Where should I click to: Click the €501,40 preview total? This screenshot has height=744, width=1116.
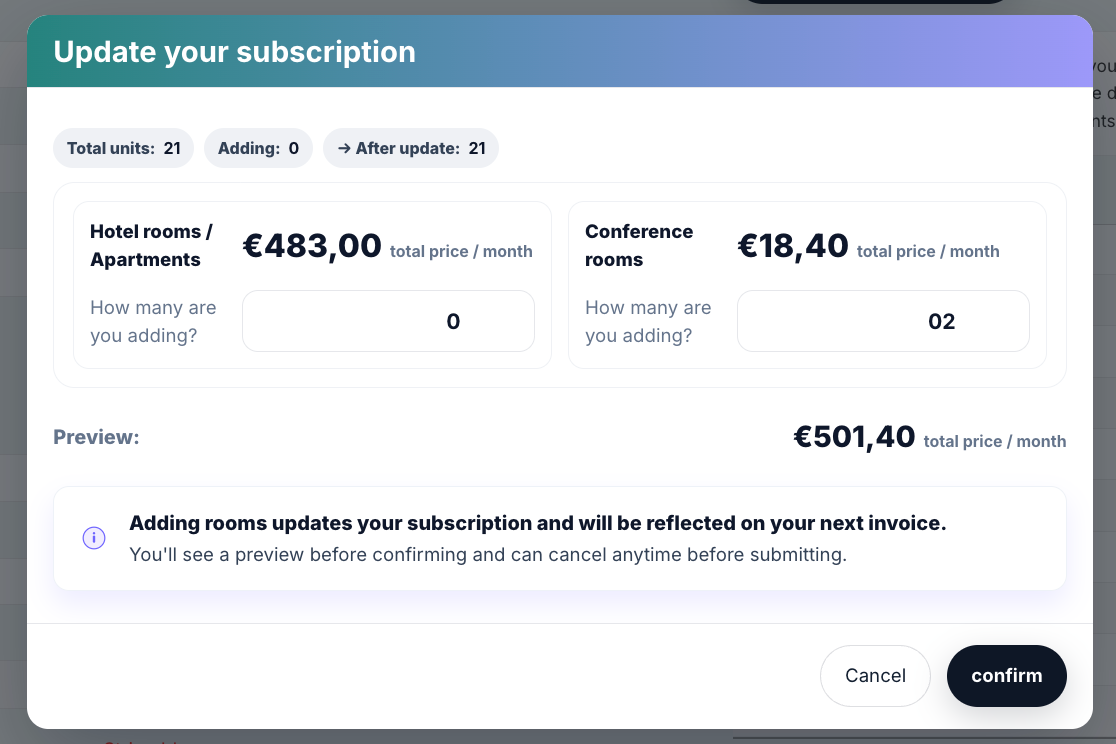(x=854, y=437)
